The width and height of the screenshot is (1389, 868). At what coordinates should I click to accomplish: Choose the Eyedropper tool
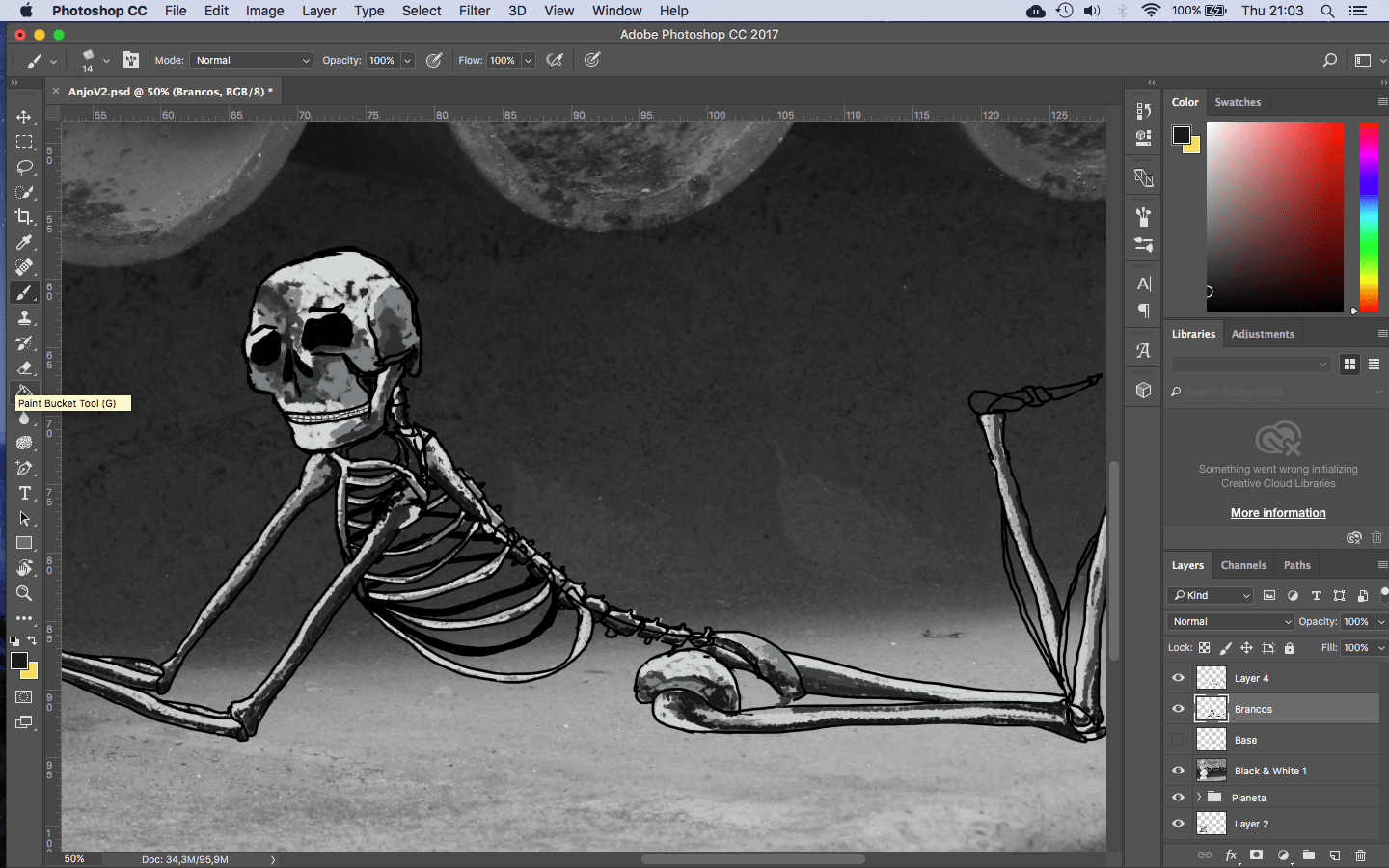(x=24, y=242)
